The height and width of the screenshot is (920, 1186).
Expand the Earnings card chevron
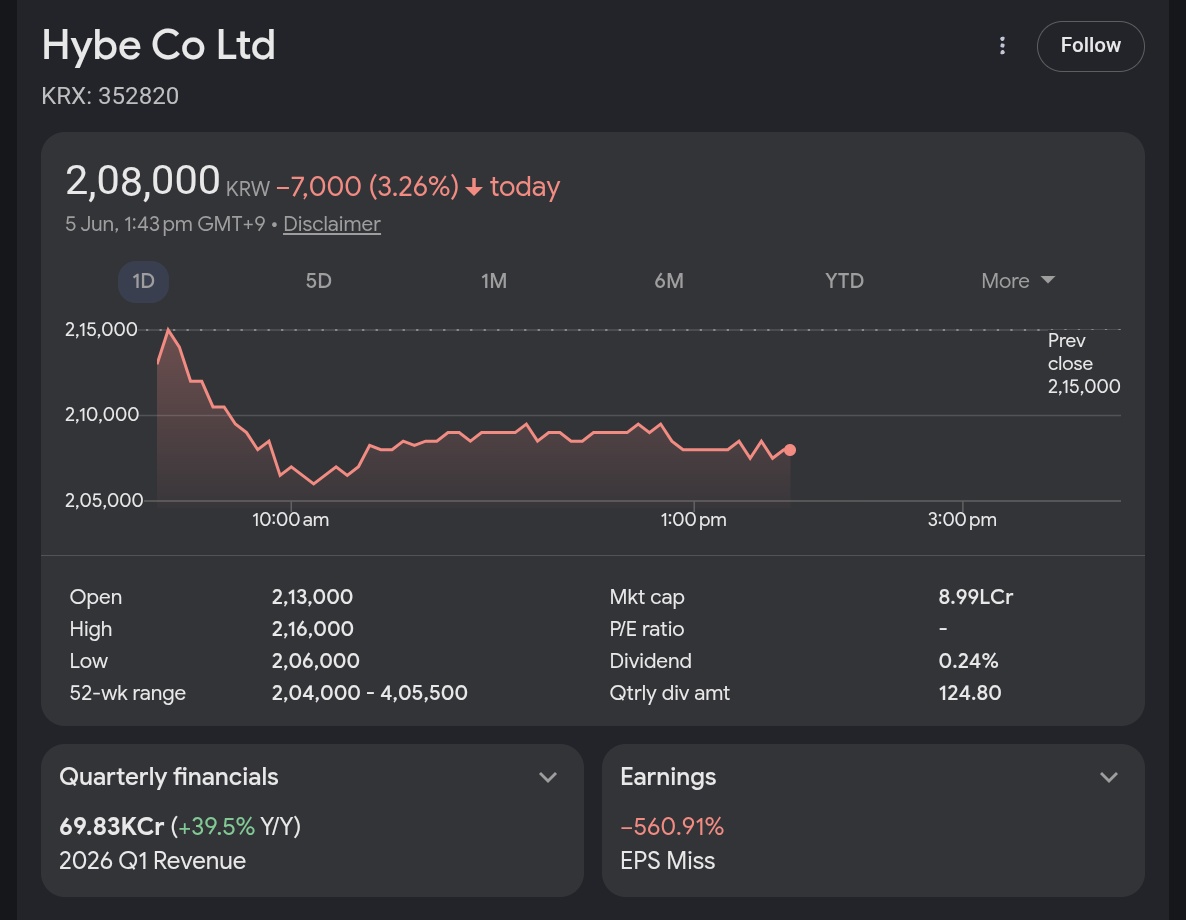tap(1109, 777)
